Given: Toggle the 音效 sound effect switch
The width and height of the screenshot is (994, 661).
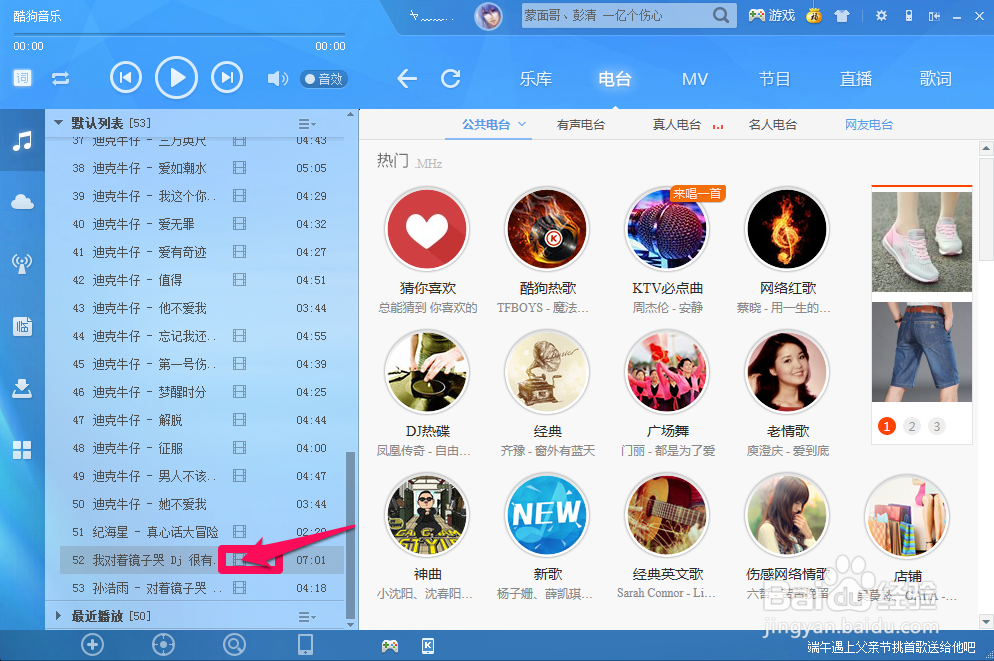Looking at the screenshot, I should pyautogui.click(x=323, y=79).
